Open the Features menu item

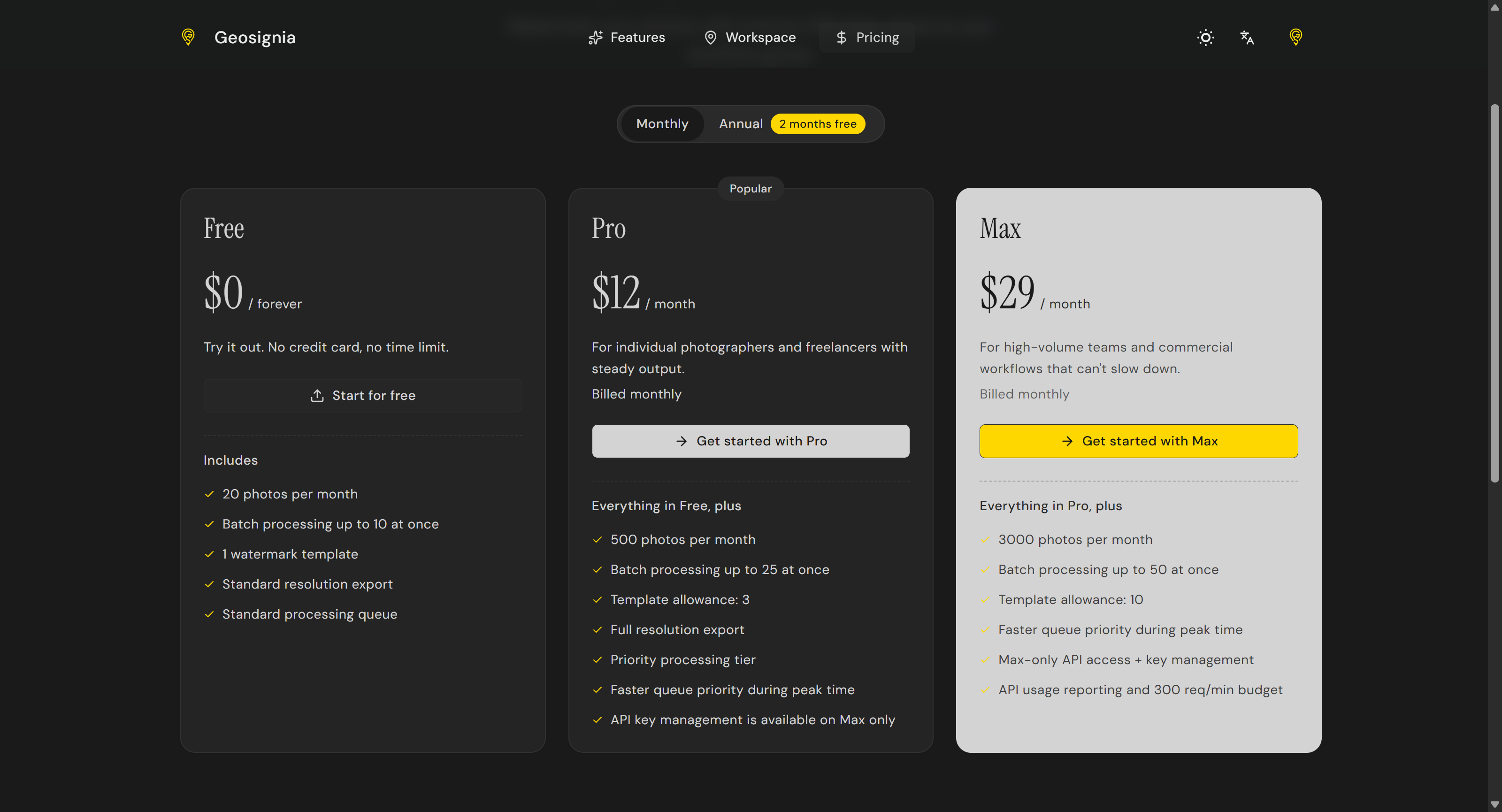637,37
